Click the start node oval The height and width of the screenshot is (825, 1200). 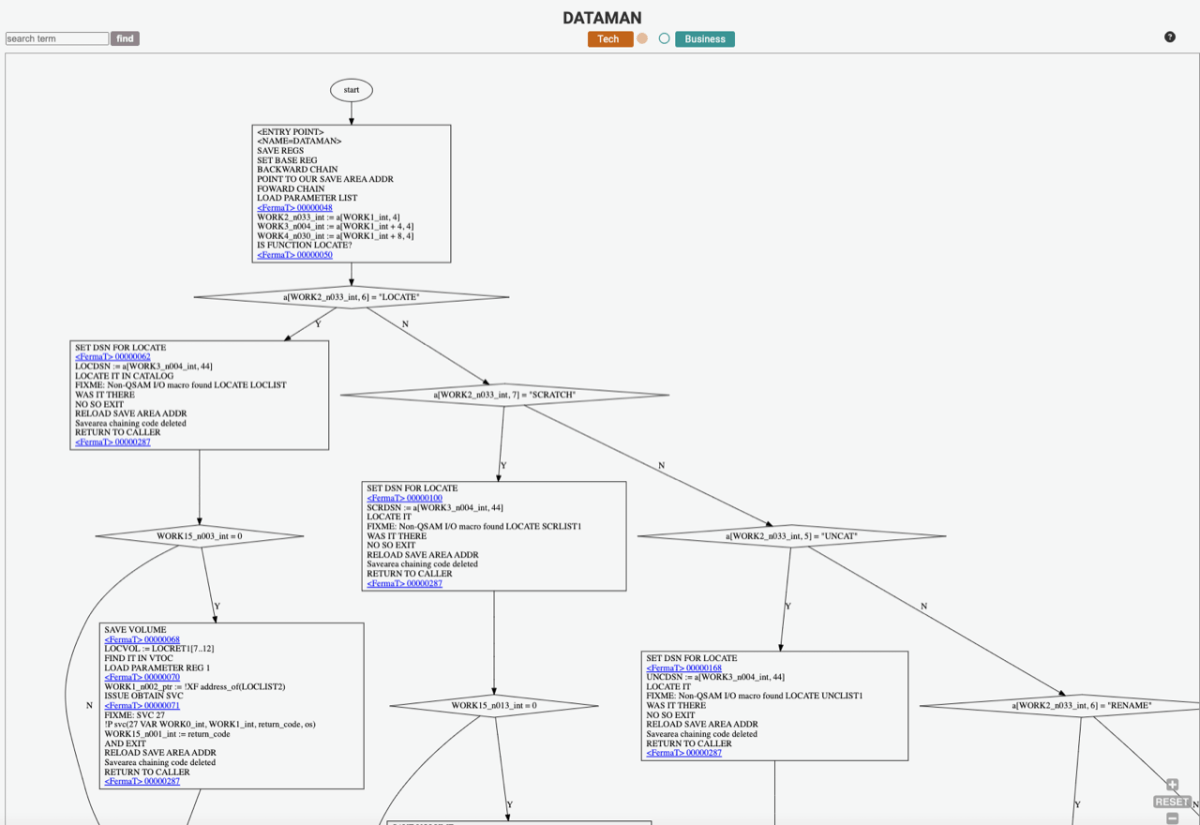[350, 89]
